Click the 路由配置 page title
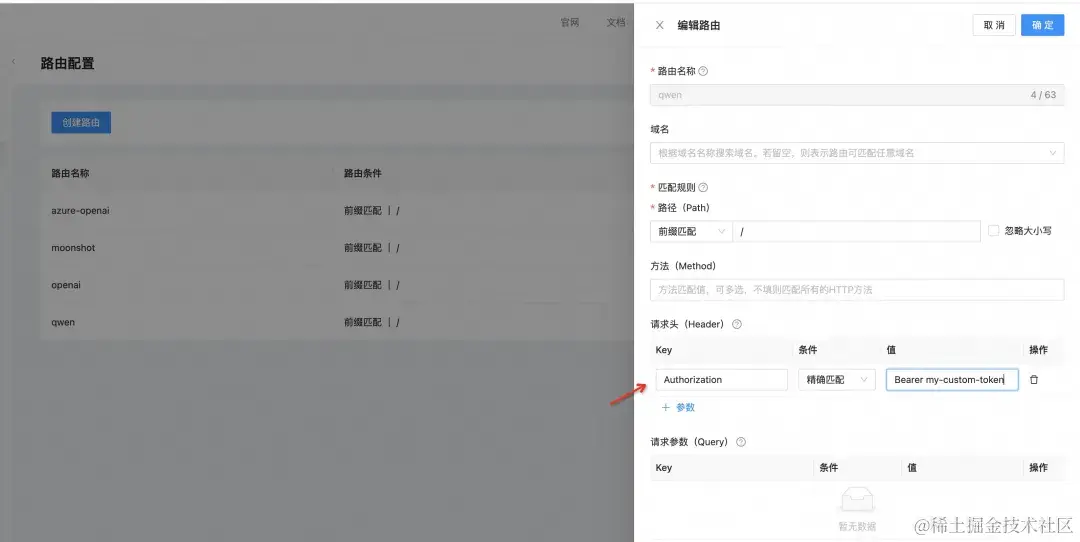This screenshot has height=542, width=1080. pyautogui.click(x=68, y=63)
